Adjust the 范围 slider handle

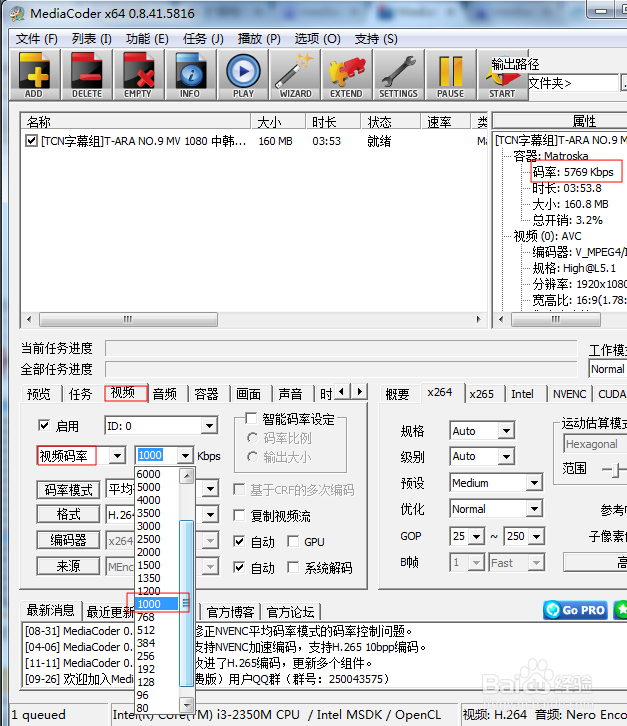click(x=616, y=470)
